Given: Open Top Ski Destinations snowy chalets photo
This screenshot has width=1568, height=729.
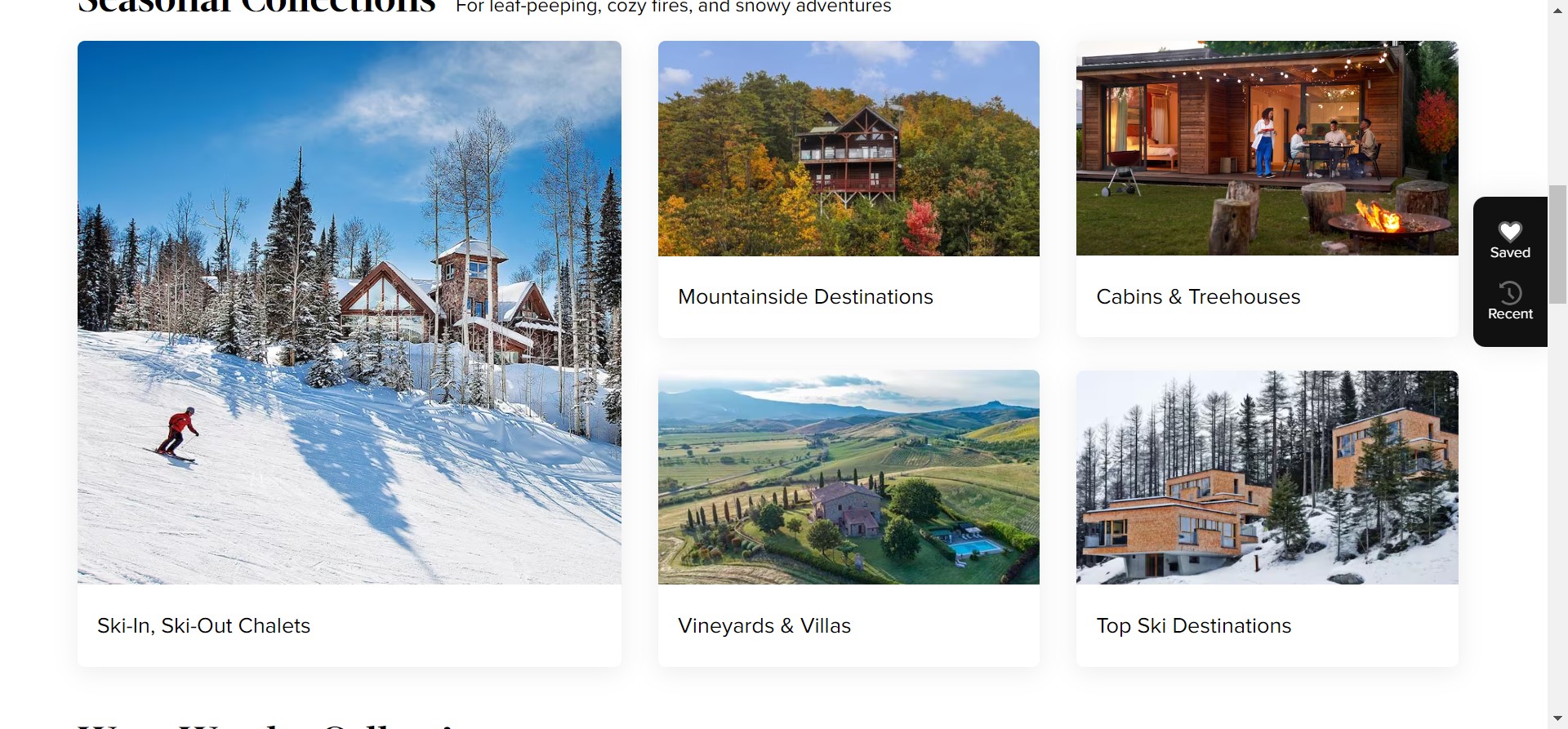Looking at the screenshot, I should click(x=1267, y=478).
